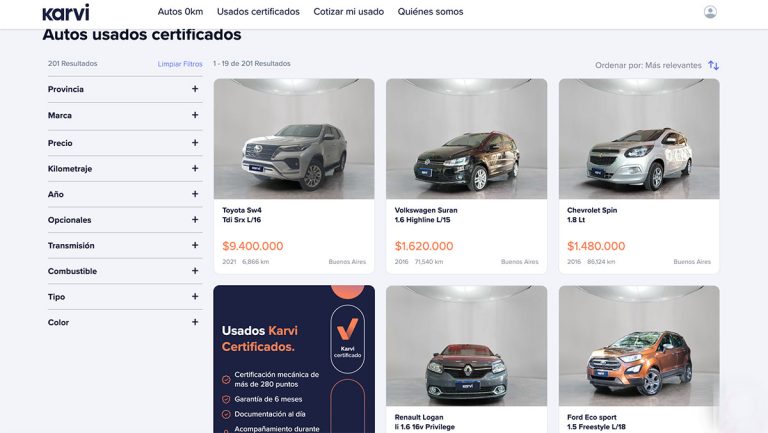Click the sort order arrows icon
Viewport: 768px width, 433px height.
[713, 65]
